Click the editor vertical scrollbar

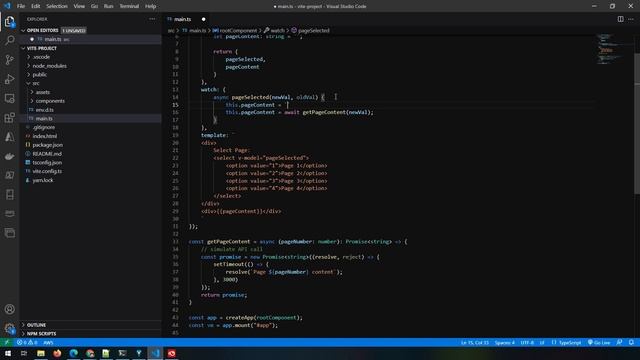point(637,124)
